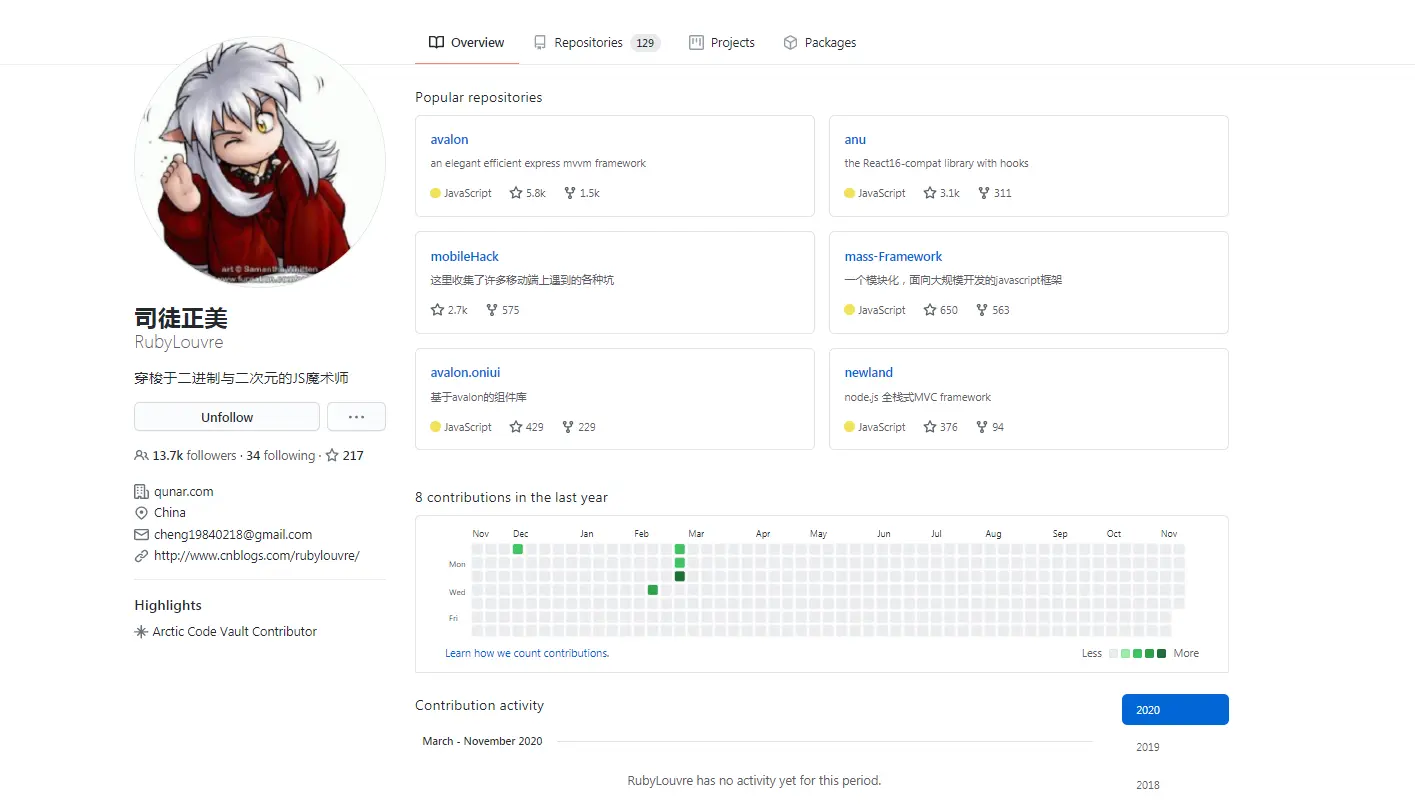Click the profile avatar image
The image size is (1415, 806).
tap(260, 162)
